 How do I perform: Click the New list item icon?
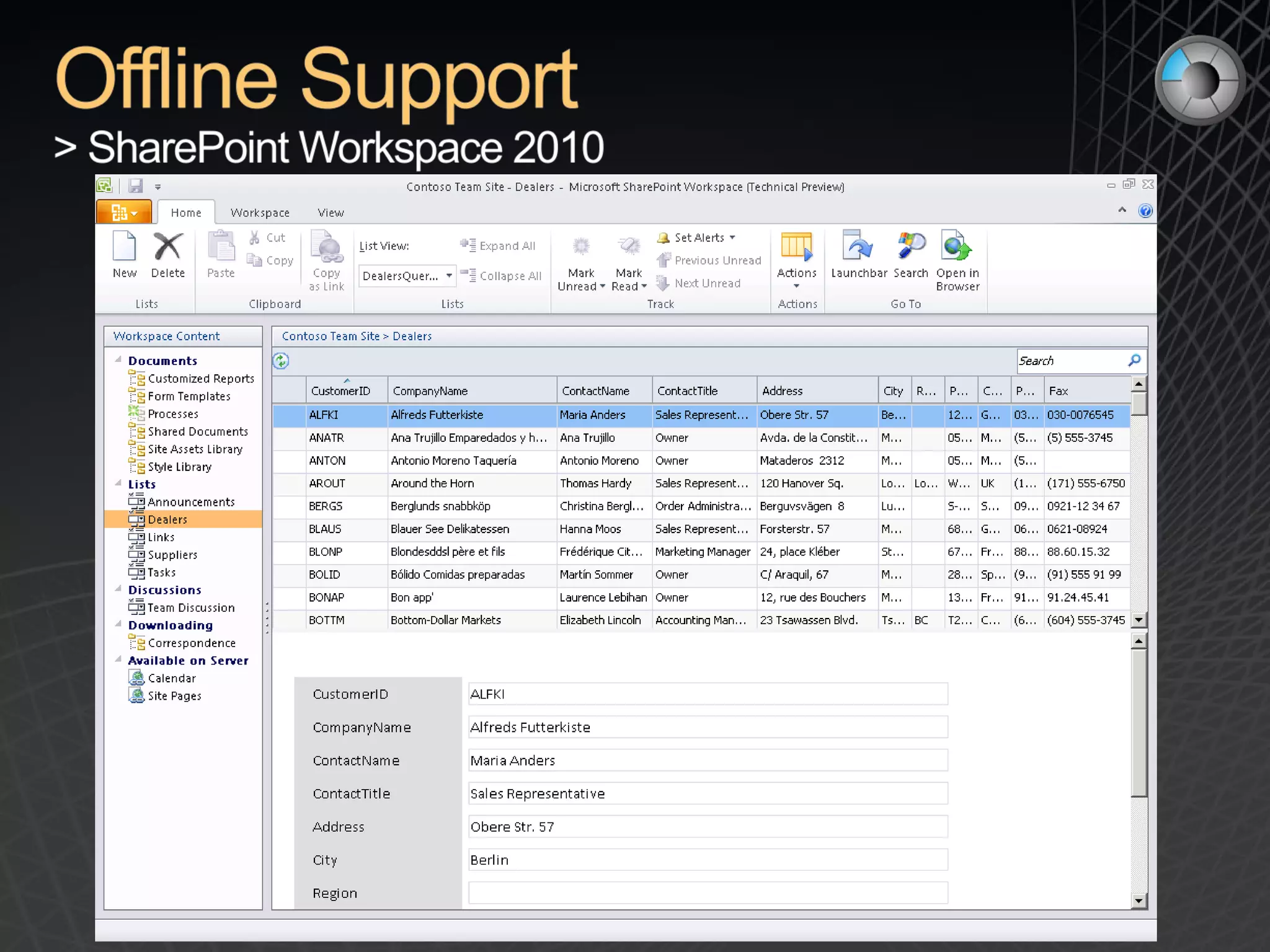tap(125, 247)
